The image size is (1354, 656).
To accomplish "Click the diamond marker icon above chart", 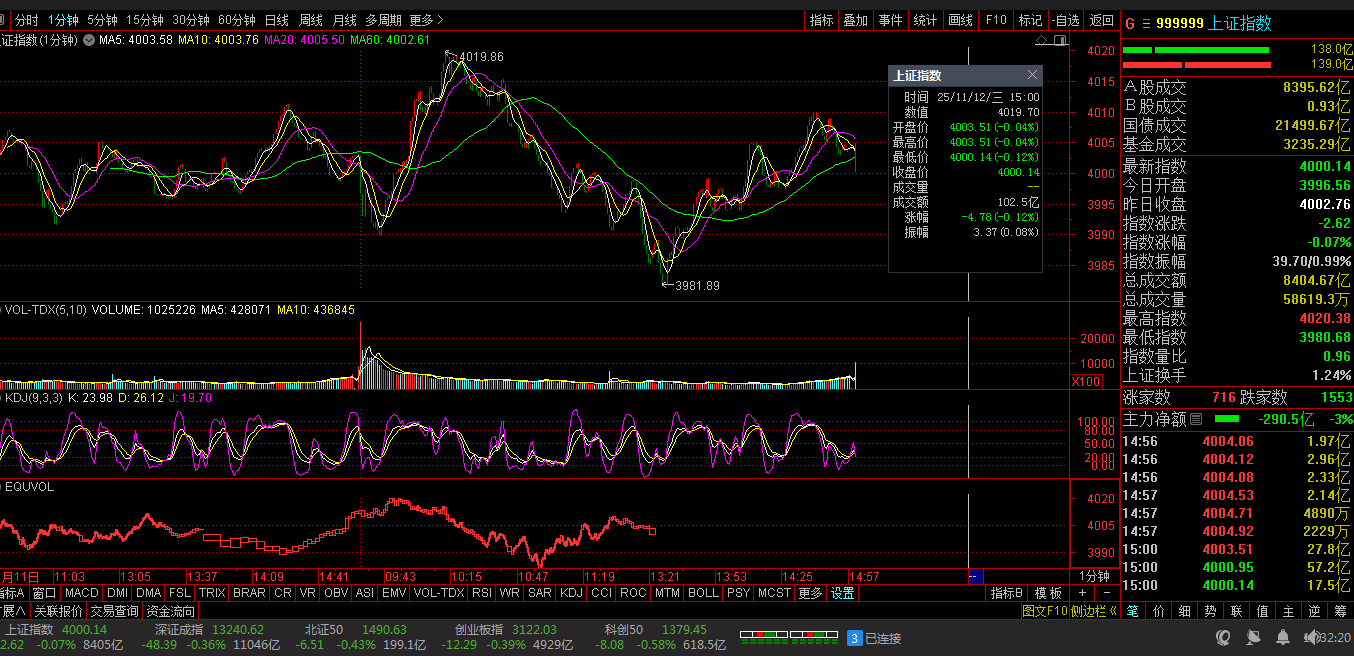I will point(1042,41).
